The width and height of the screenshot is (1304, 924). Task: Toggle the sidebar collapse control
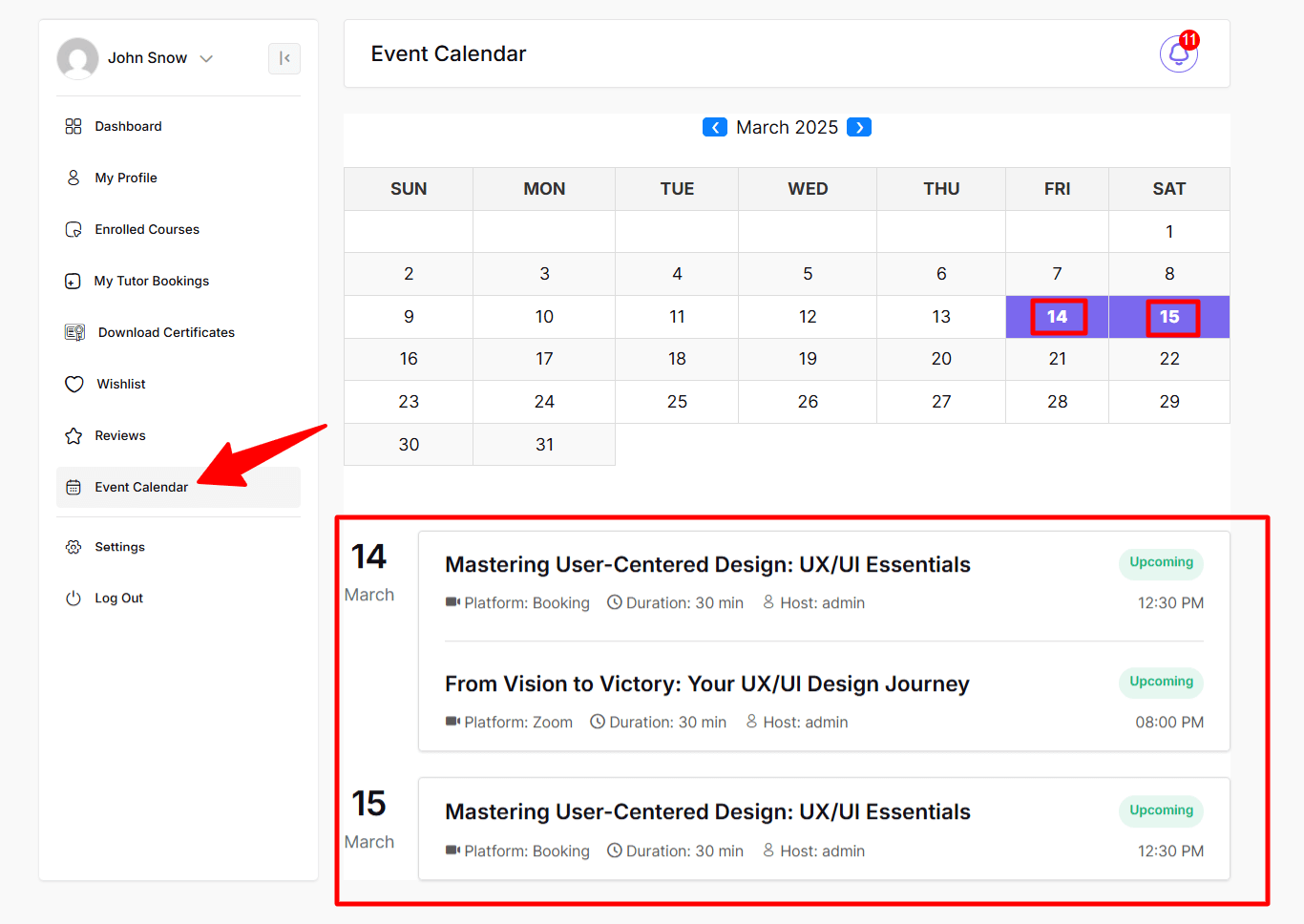[x=284, y=58]
